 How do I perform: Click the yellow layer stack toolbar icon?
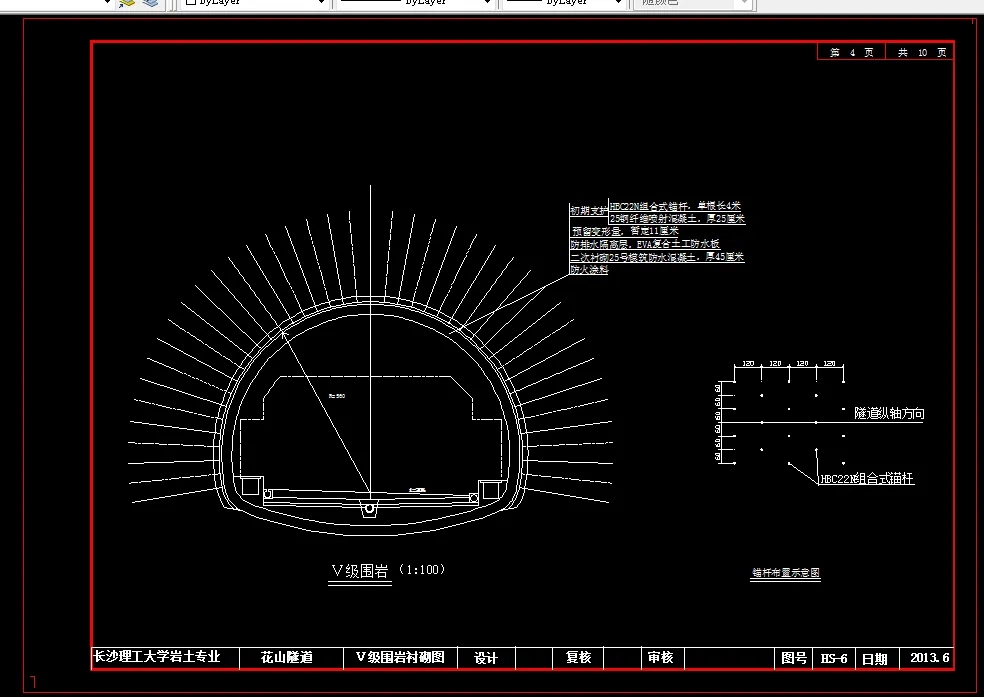[x=127, y=3]
